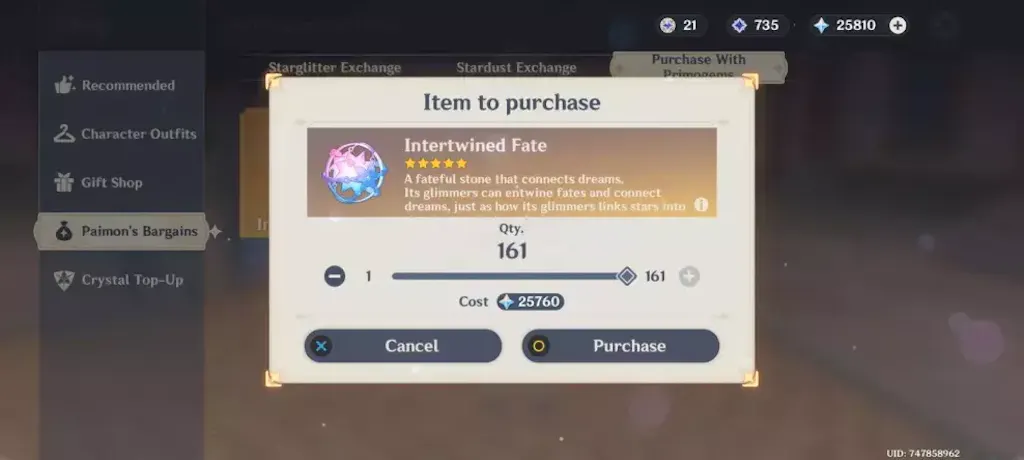This screenshot has height=460, width=1024.
Task: Click the quantity slider handle
Action: tap(627, 276)
